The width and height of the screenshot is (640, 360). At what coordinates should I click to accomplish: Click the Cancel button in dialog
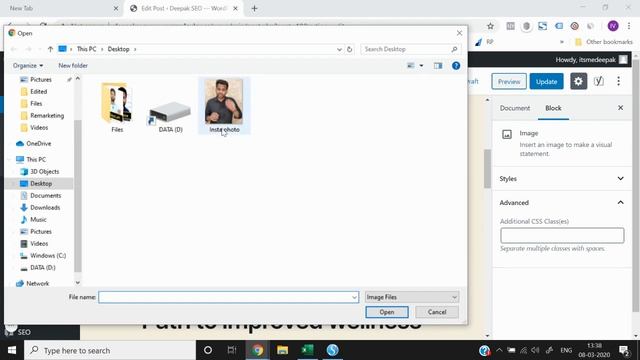(x=437, y=312)
